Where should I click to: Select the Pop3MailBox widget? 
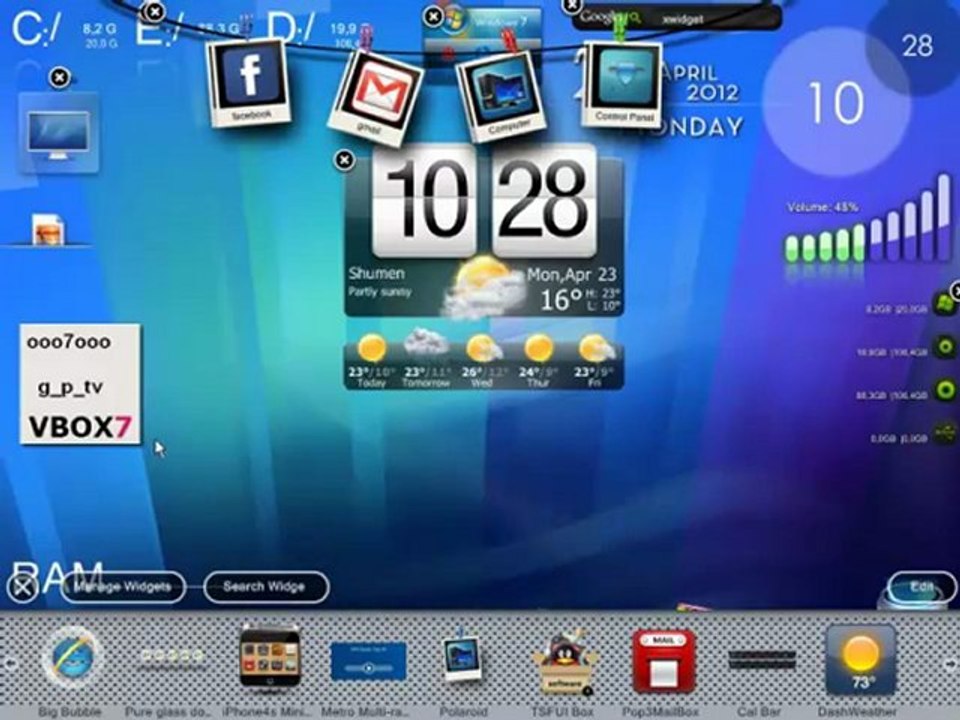click(663, 661)
